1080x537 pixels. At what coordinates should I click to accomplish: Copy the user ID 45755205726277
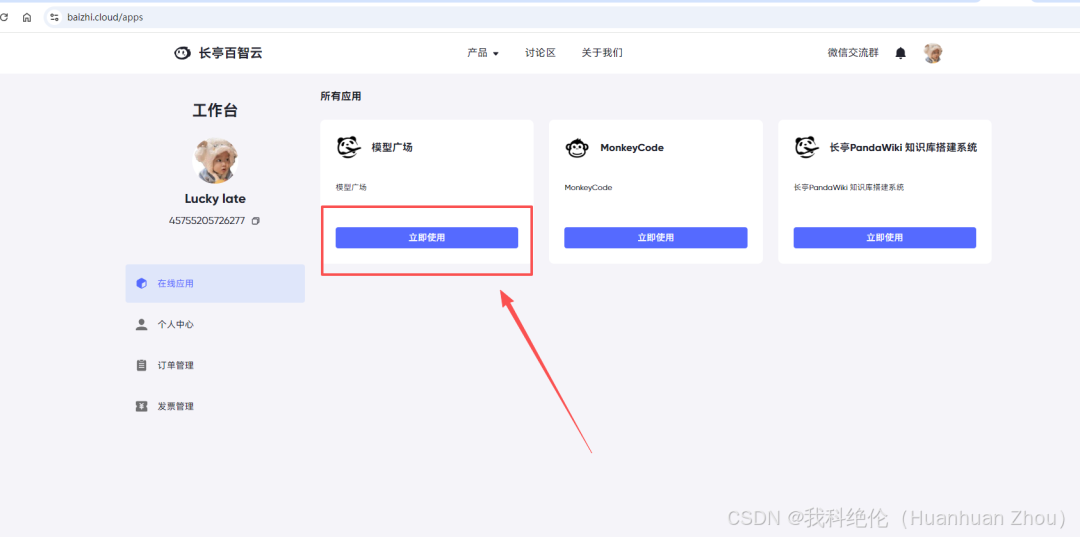click(256, 221)
